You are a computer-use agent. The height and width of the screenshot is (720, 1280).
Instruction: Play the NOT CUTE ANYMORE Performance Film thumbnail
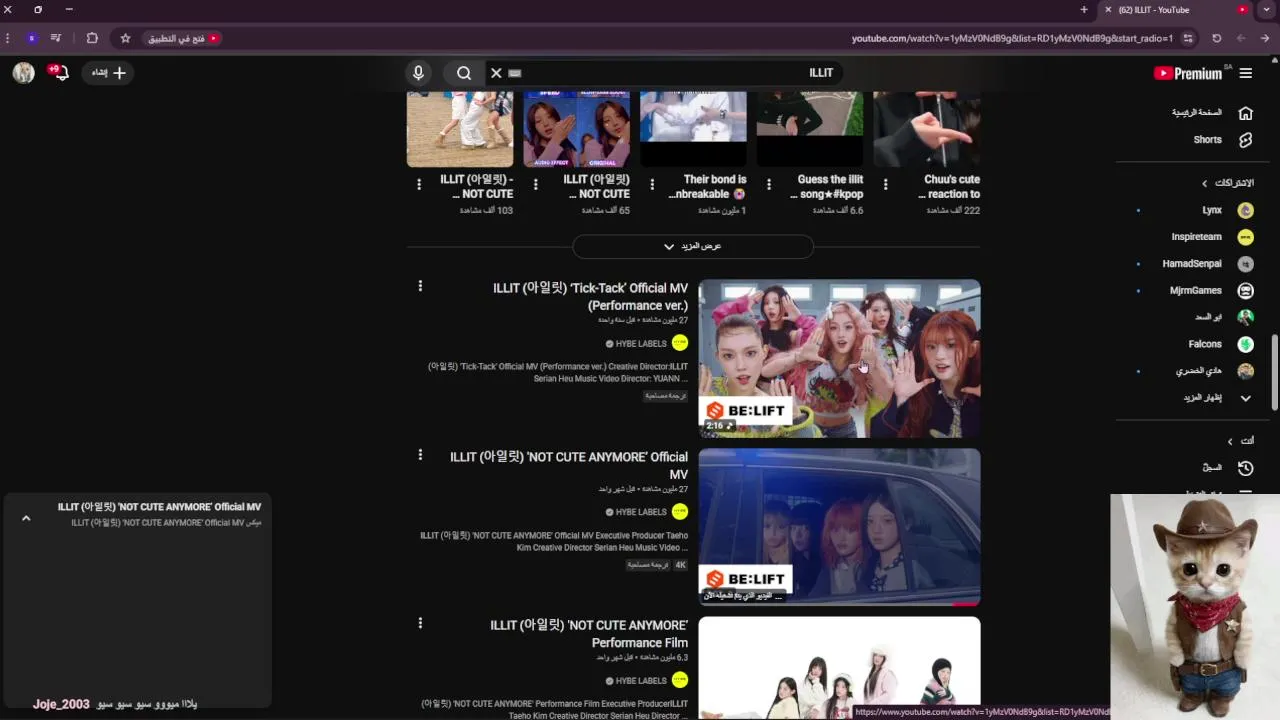click(x=839, y=668)
